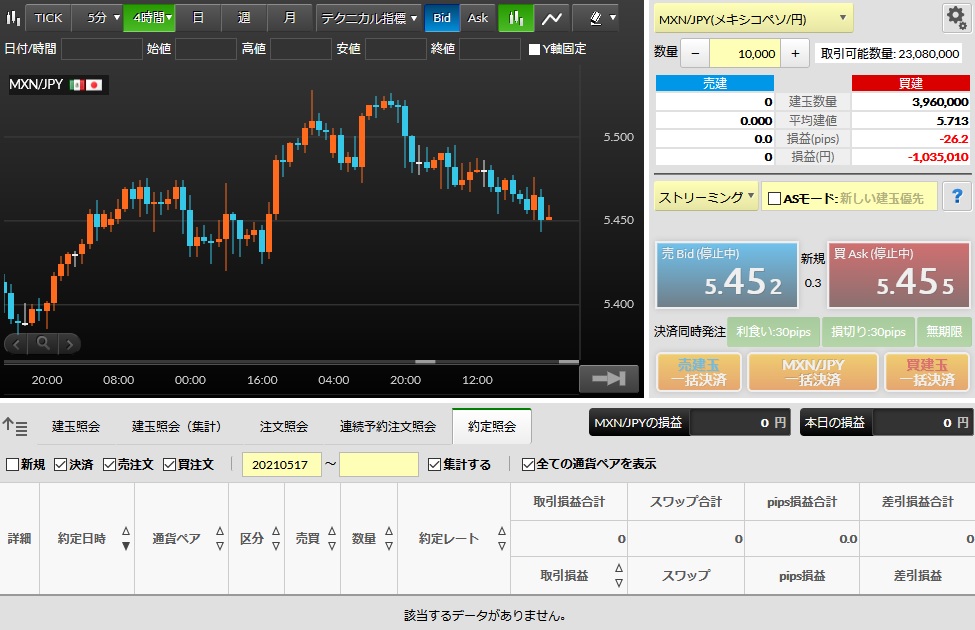Decrease quantity with minus button

pos(695,54)
